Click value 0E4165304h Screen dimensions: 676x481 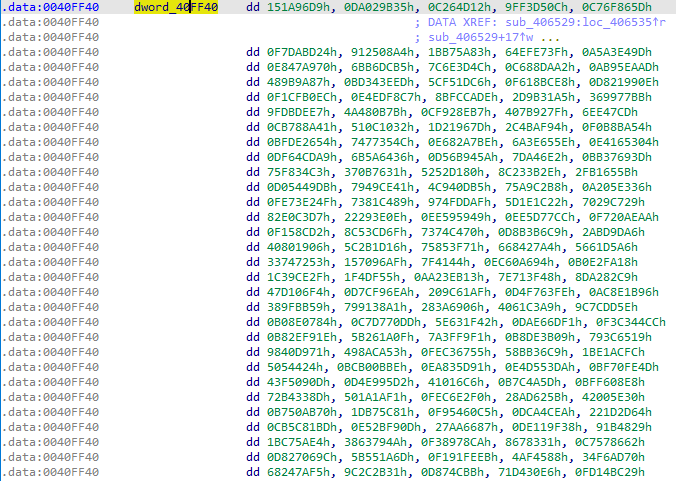(x=624, y=142)
